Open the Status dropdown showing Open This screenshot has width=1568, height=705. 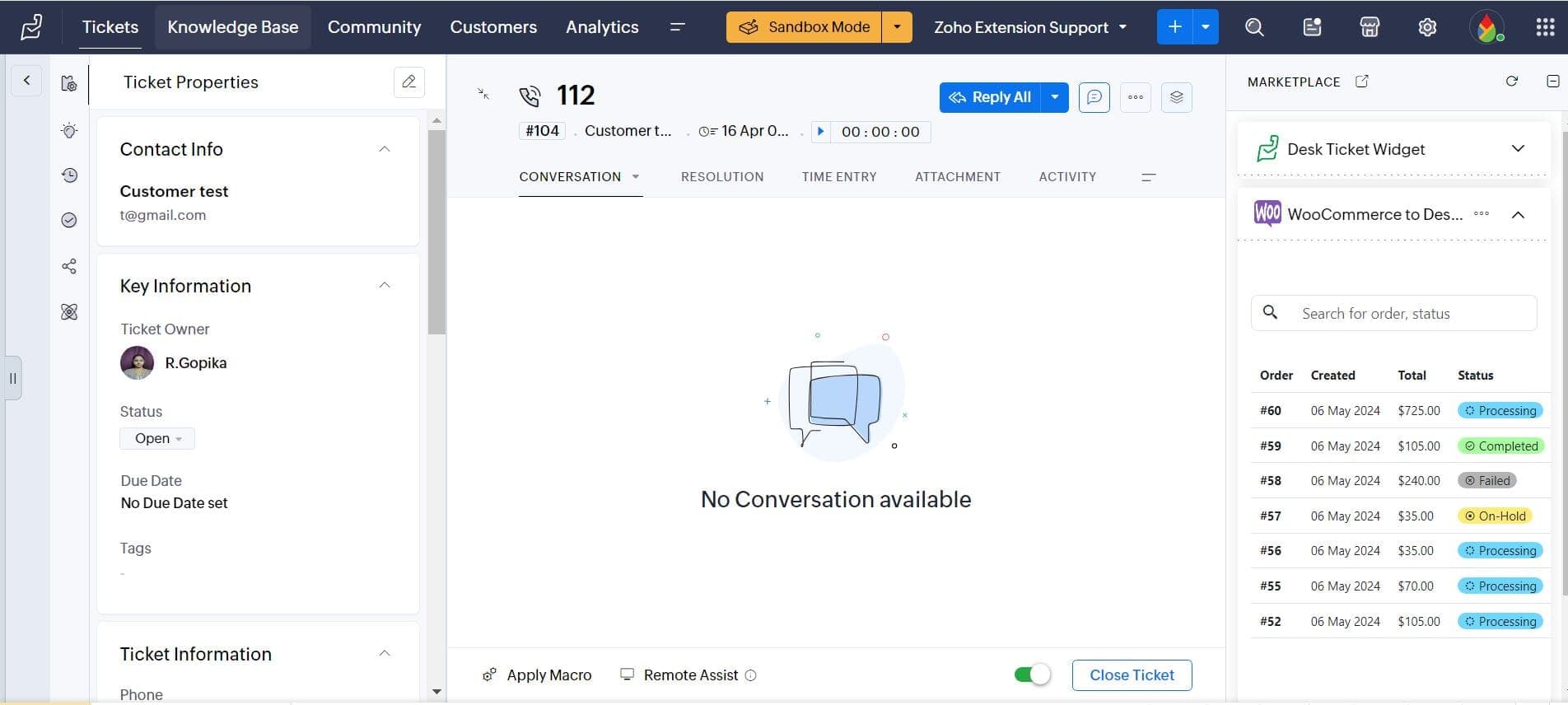click(x=157, y=438)
